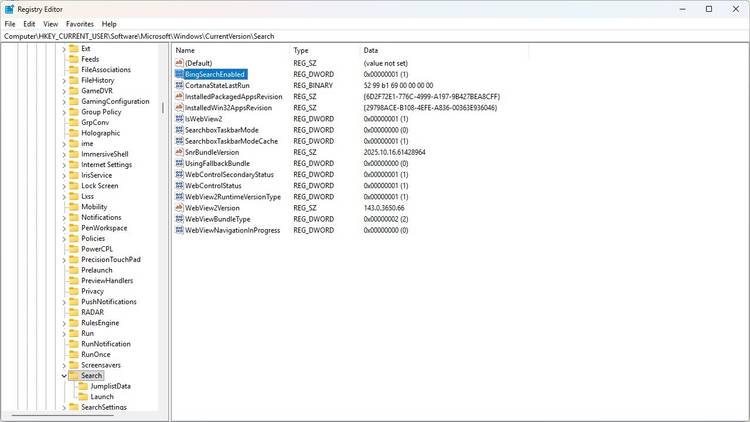Image resolution: width=750 pixels, height=422 pixels.
Task: Expand the PushNotifications key
Action: click(x=64, y=302)
